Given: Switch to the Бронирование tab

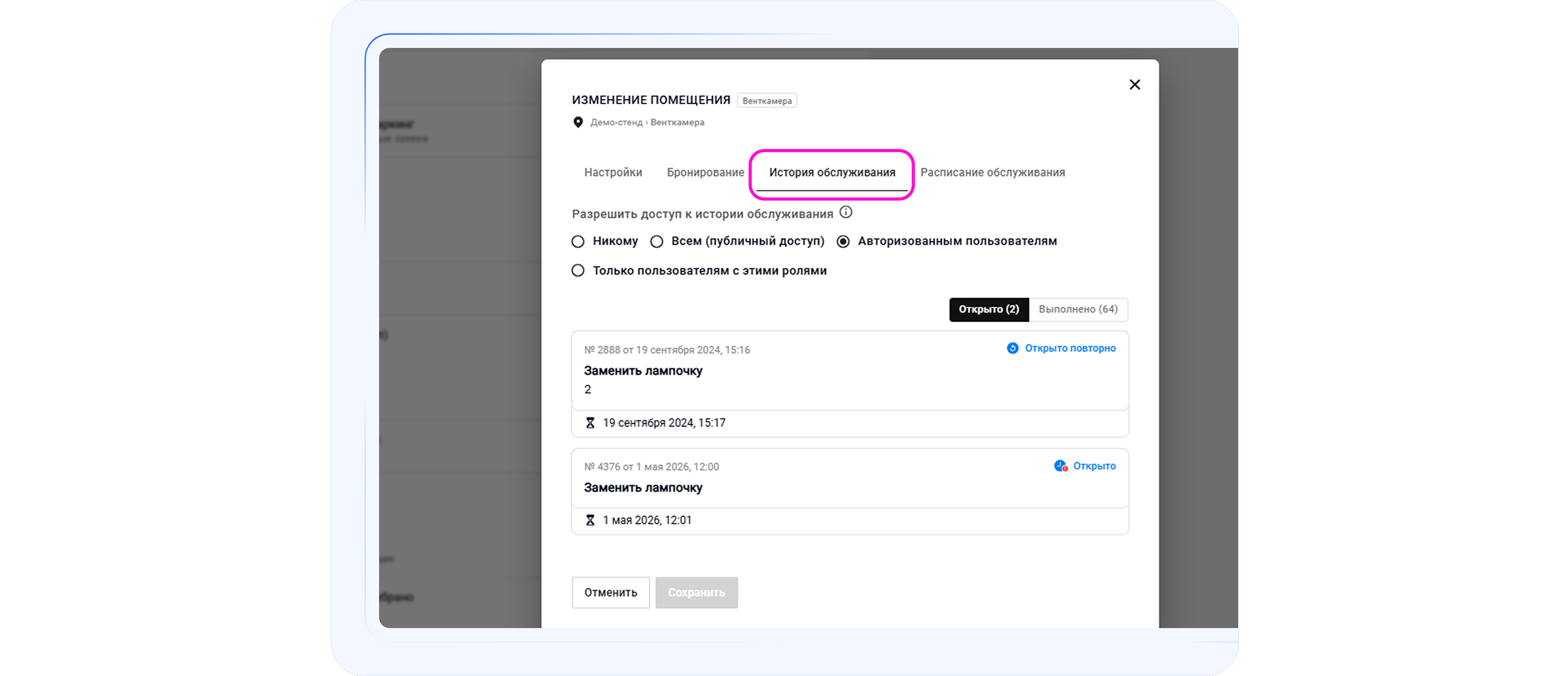Looking at the screenshot, I should point(706,173).
